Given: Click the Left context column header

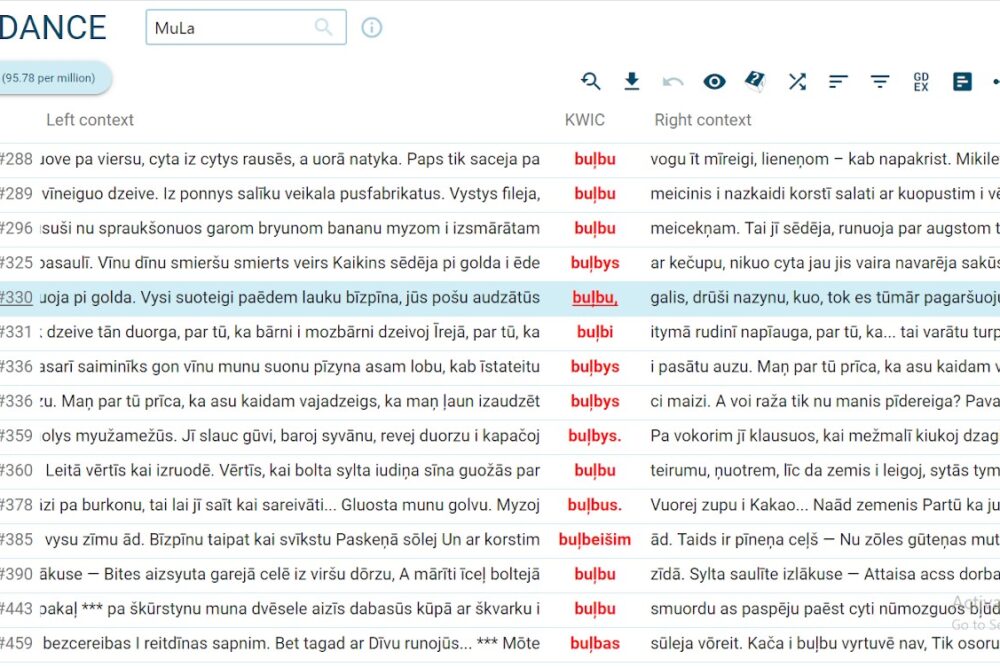Looking at the screenshot, I should tap(90, 120).
